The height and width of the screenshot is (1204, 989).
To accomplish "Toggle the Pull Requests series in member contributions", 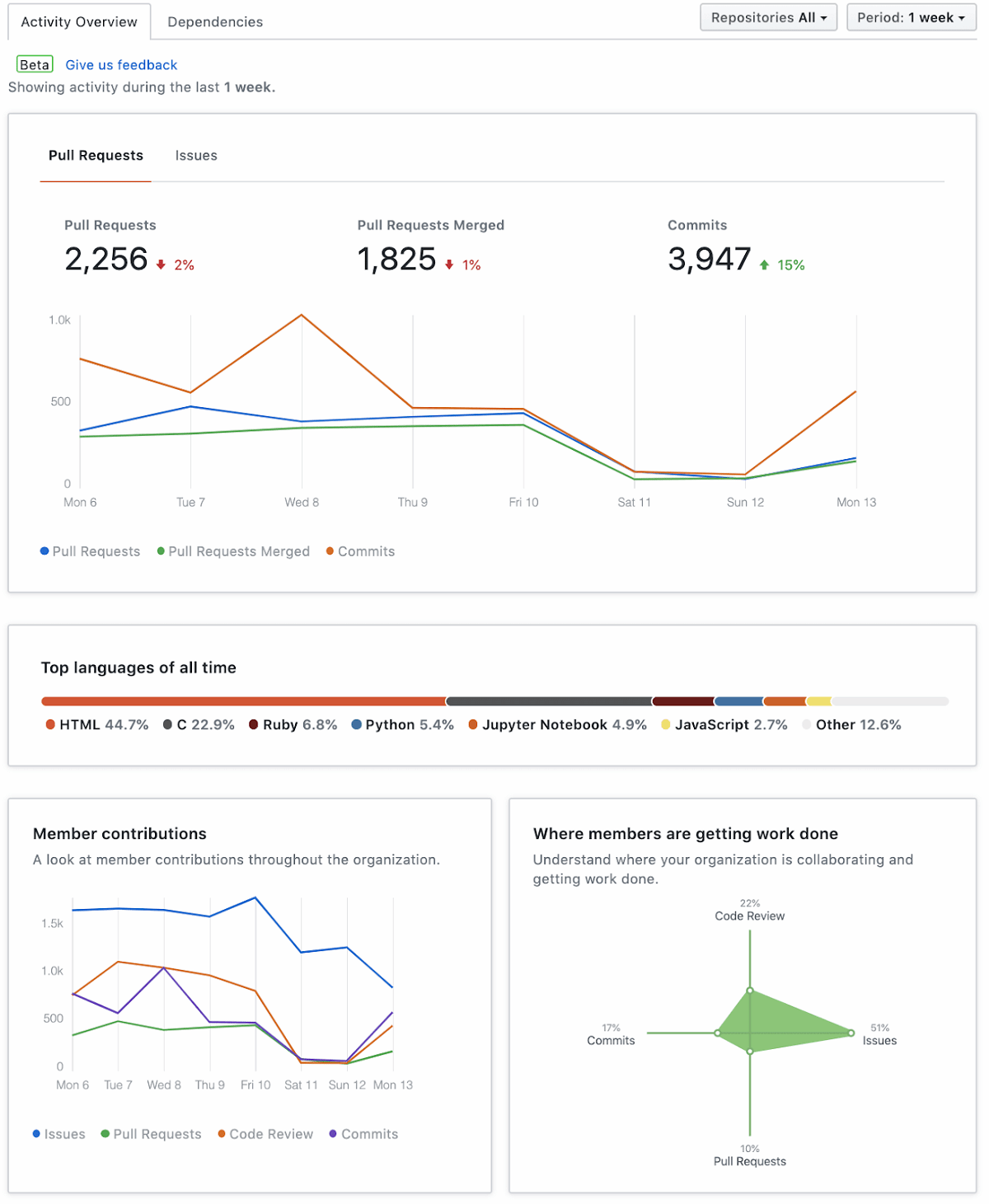I will click(x=105, y=1134).
